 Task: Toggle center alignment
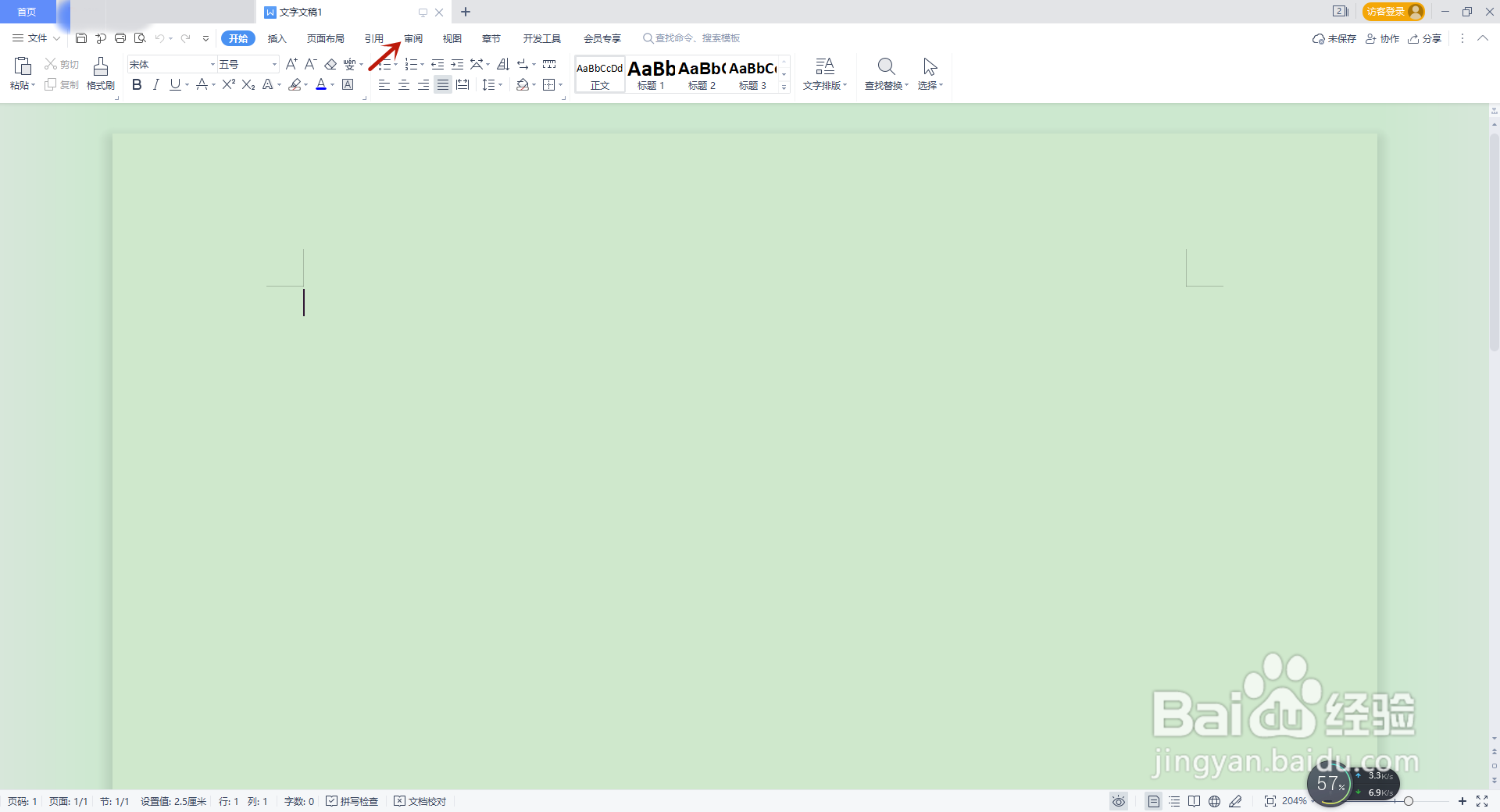[x=404, y=84]
